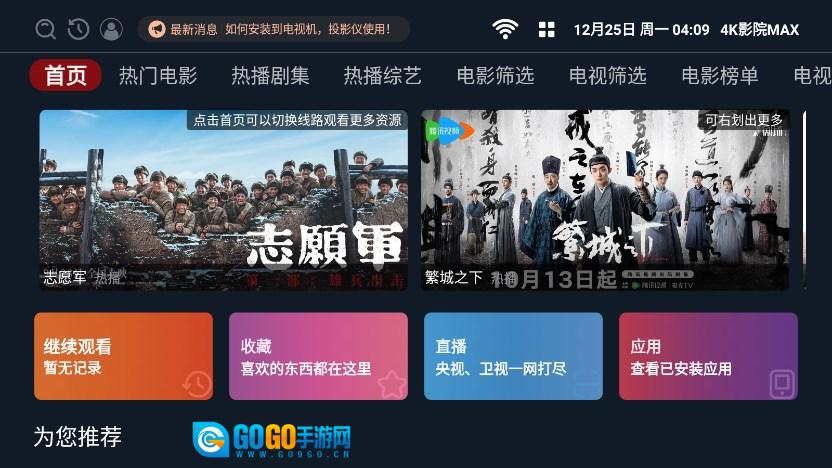Screen dimensions: 832x468
Task: Open the search magnifier icon
Action: pyautogui.click(x=46, y=29)
